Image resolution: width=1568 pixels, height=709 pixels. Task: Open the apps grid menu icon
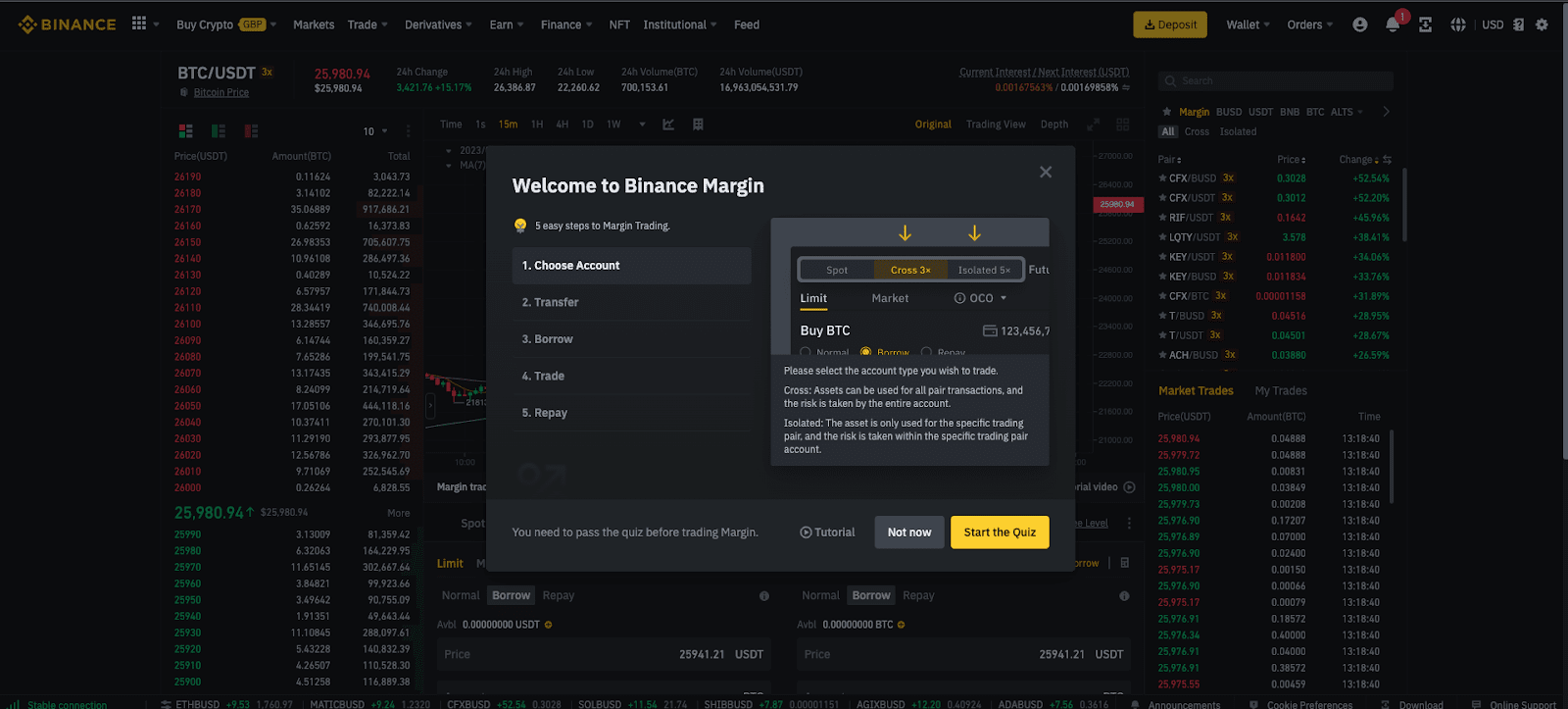point(139,24)
